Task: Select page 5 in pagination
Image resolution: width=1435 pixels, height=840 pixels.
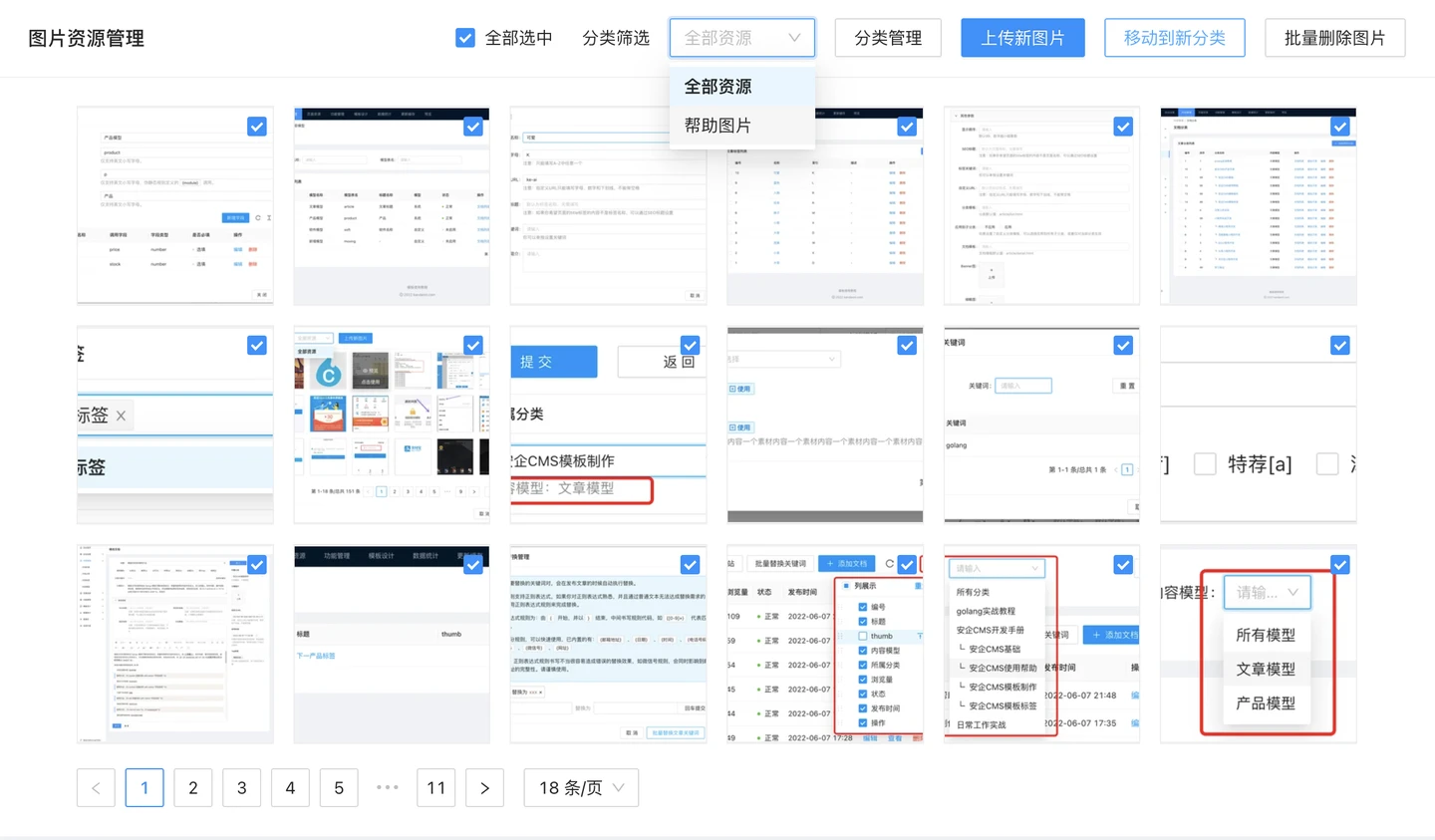Action: point(339,788)
